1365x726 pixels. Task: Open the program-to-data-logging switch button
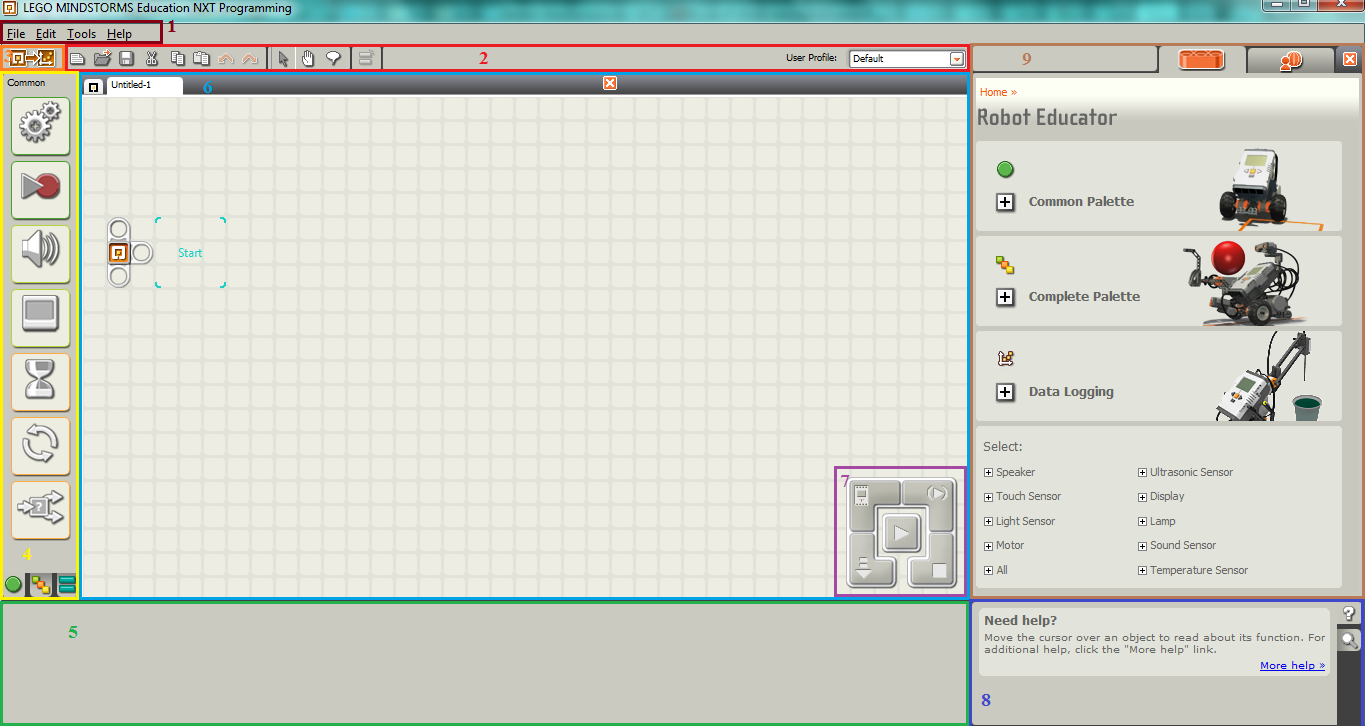click(x=33, y=58)
